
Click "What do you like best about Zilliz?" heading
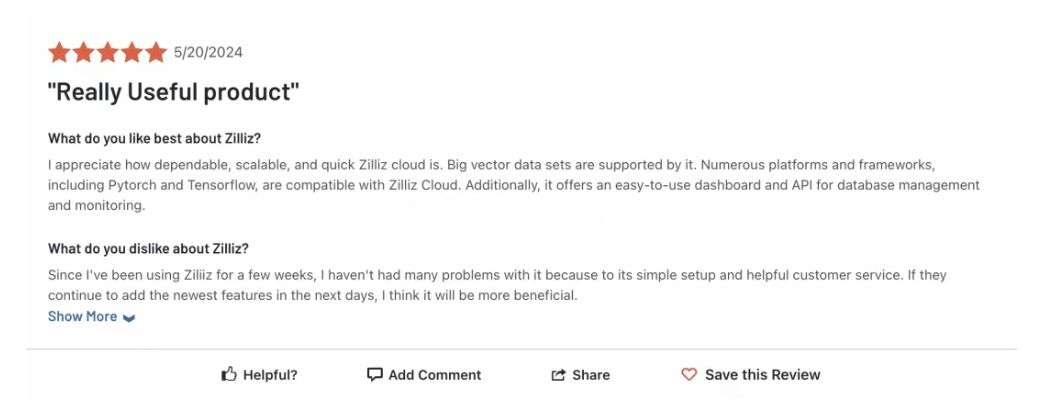coord(154,139)
